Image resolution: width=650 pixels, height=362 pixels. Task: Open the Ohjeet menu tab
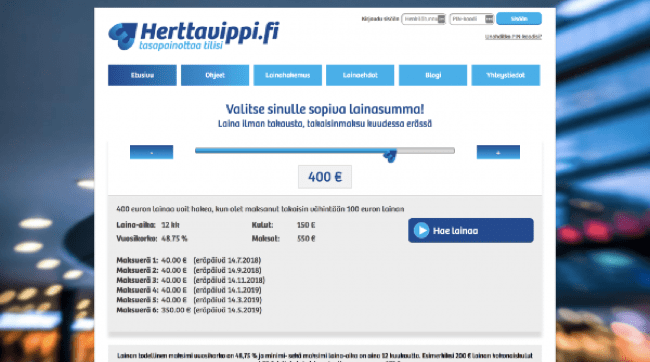(x=215, y=75)
